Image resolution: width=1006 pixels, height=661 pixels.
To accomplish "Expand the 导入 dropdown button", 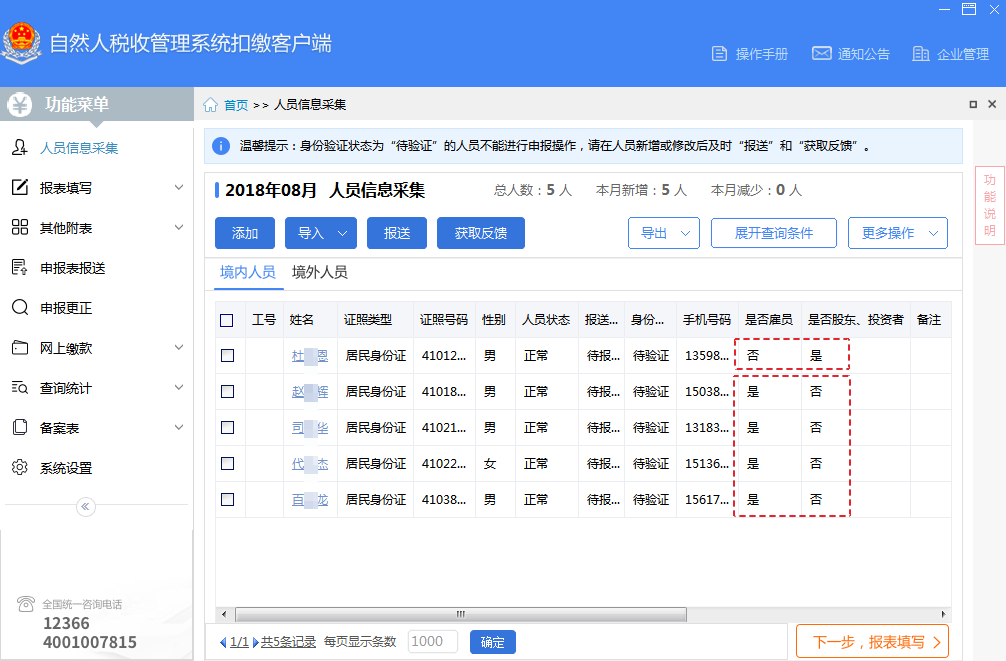I will point(321,233).
